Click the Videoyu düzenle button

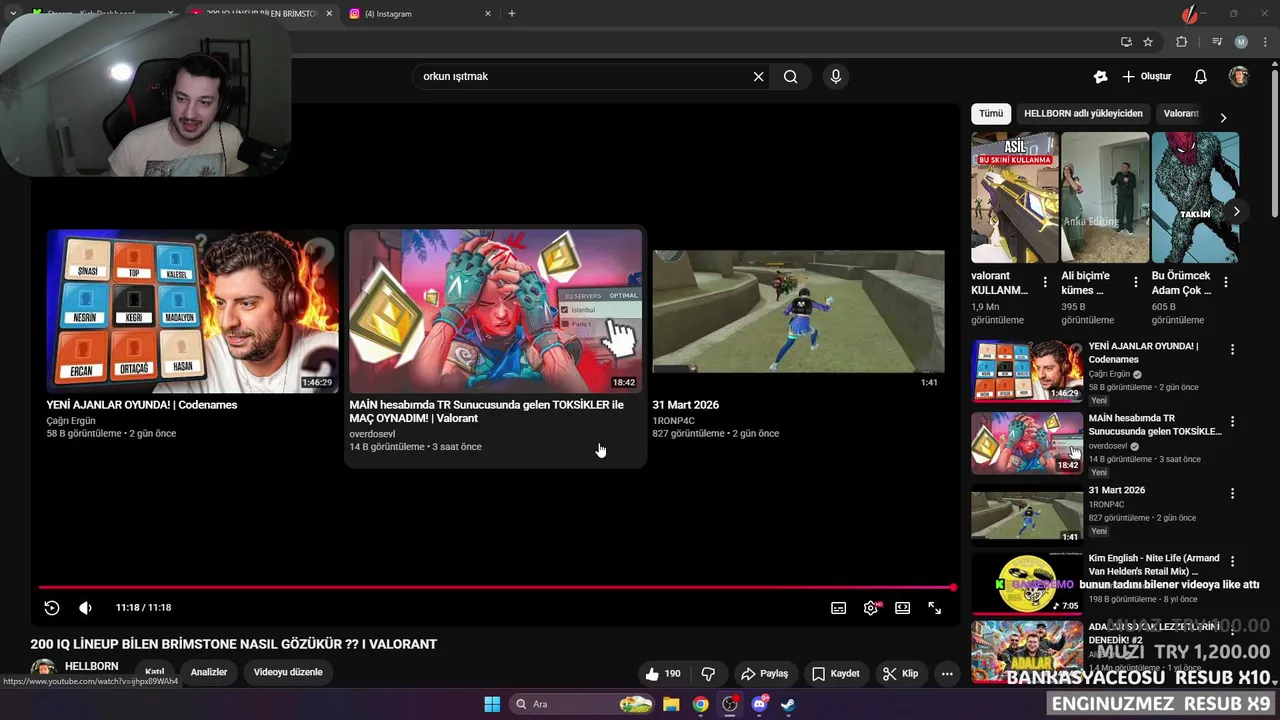point(288,672)
